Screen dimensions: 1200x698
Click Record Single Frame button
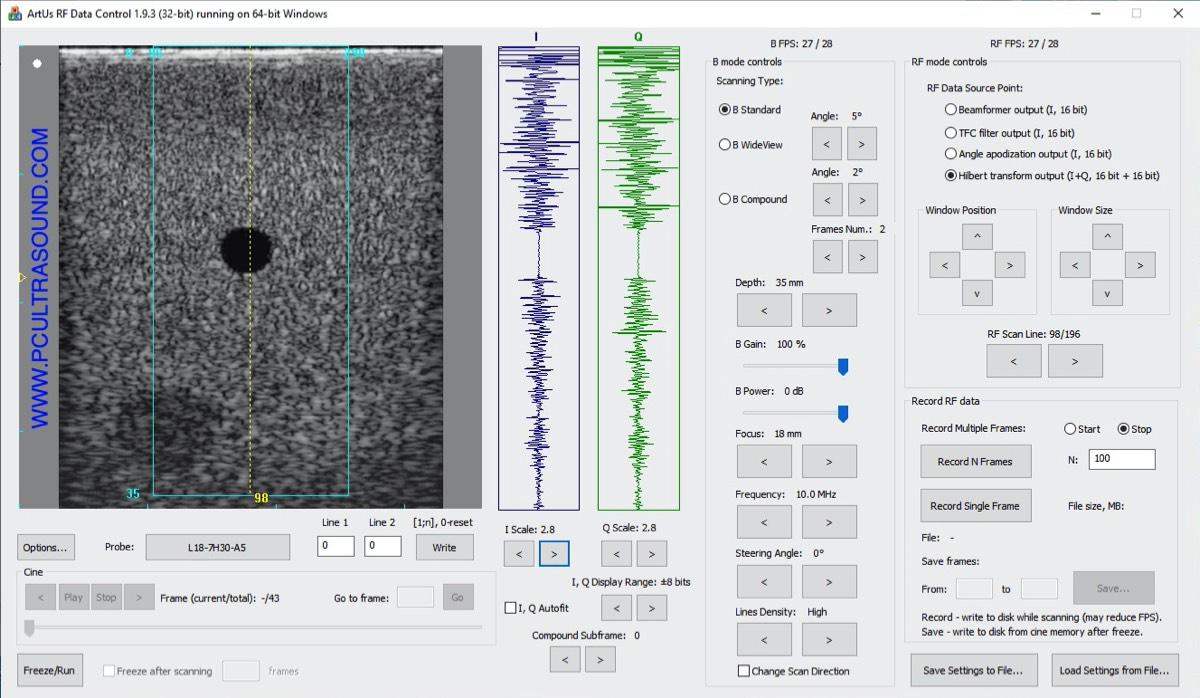(x=975, y=505)
